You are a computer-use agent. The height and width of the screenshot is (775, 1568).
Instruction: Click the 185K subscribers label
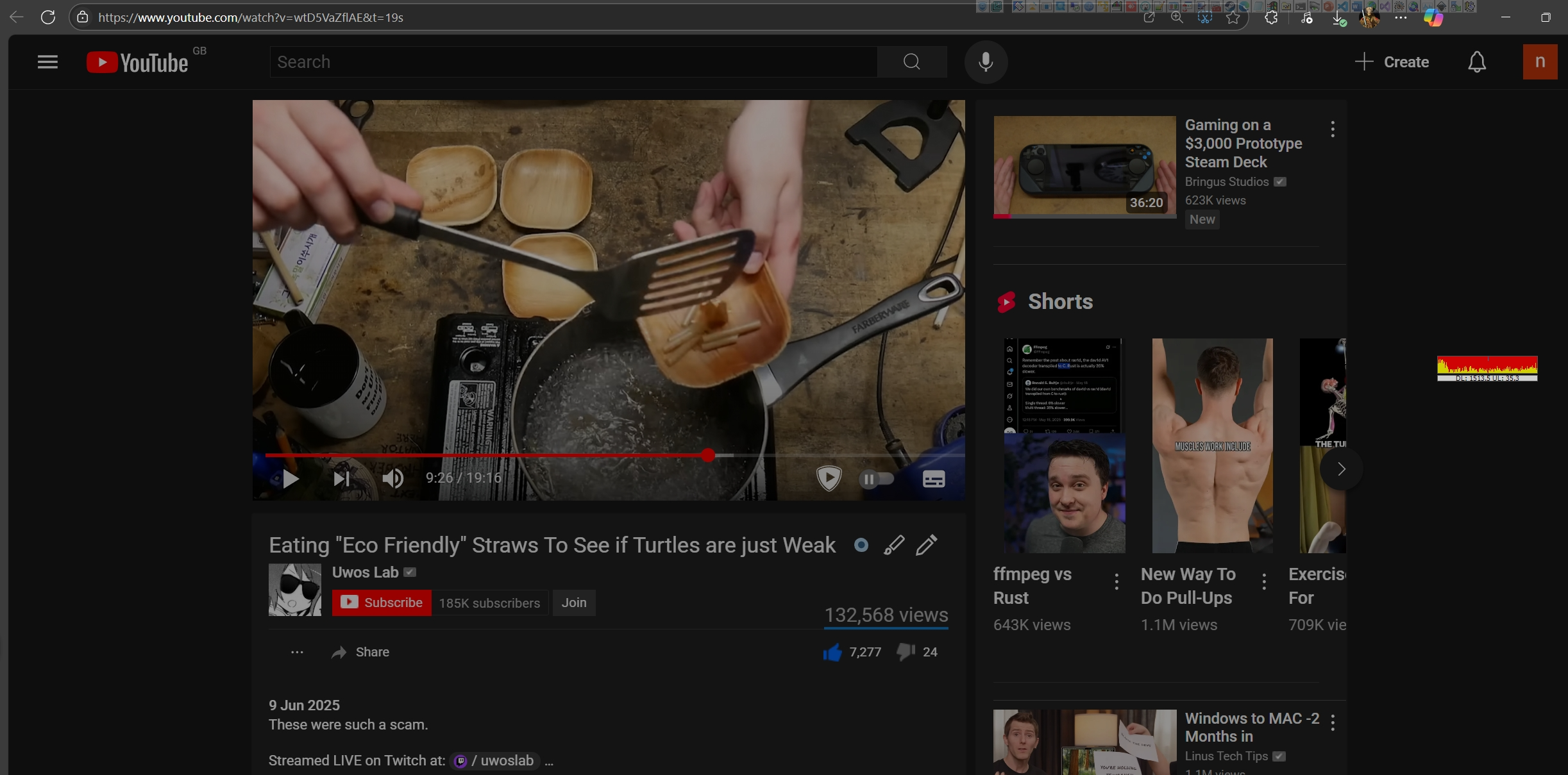(x=489, y=603)
